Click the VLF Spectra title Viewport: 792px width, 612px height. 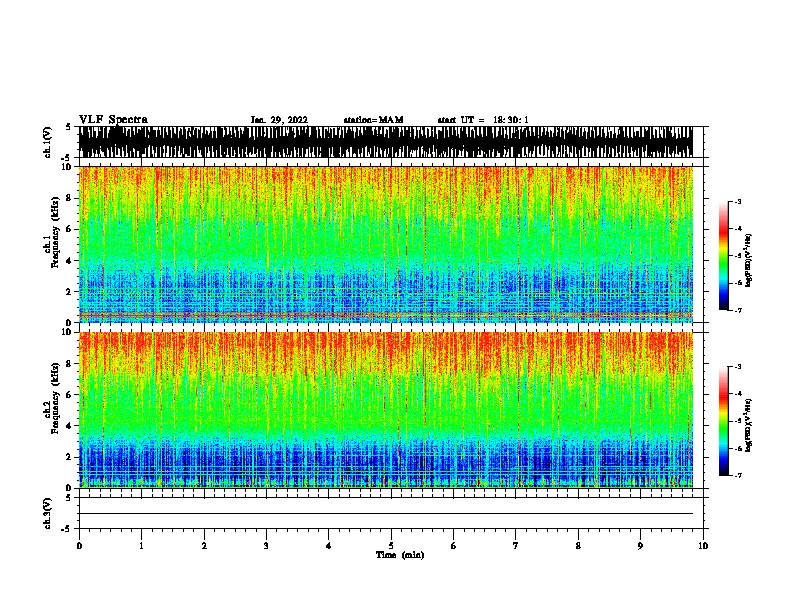(x=113, y=120)
